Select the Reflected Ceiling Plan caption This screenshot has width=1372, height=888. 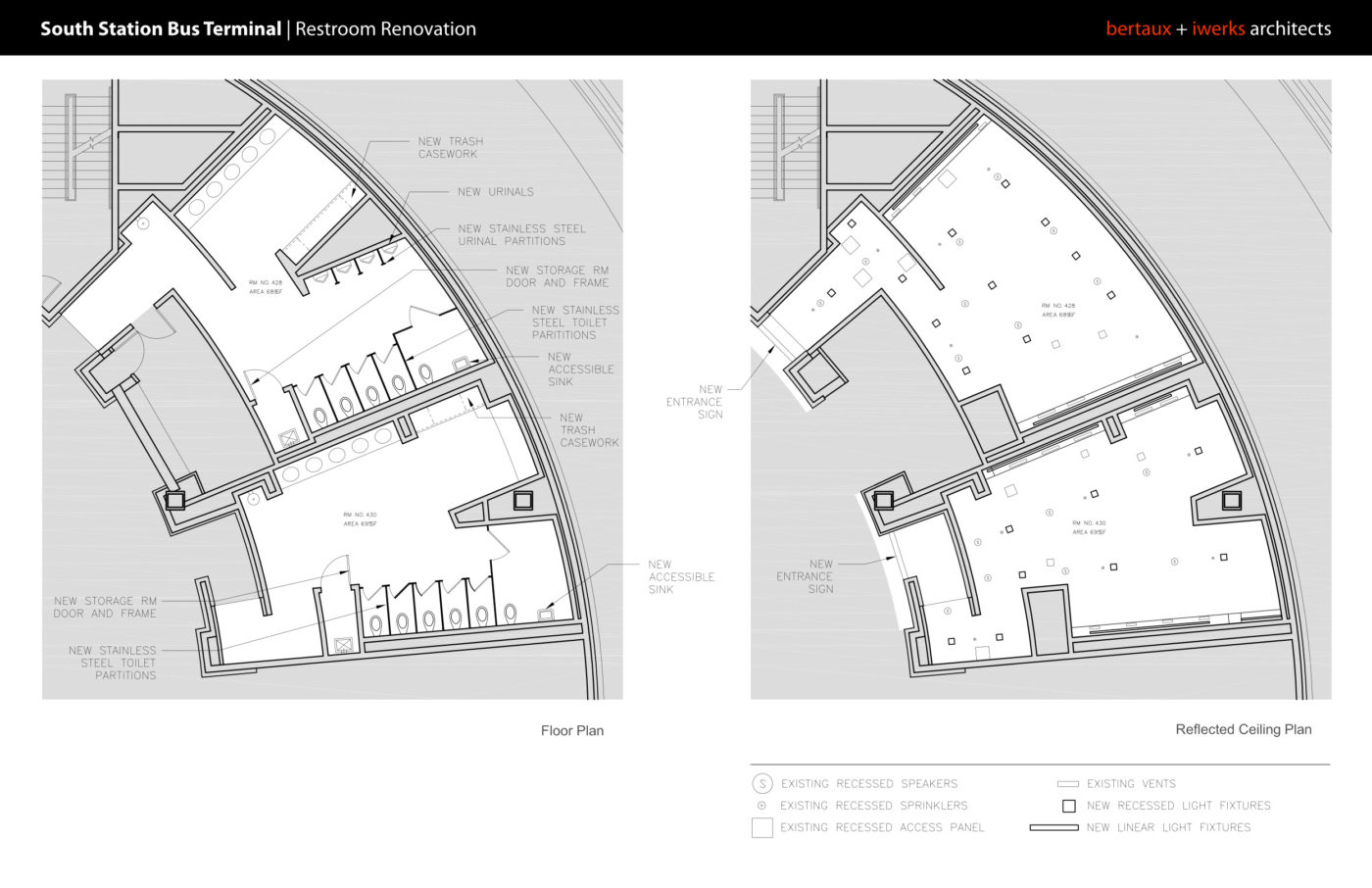coord(1243,729)
